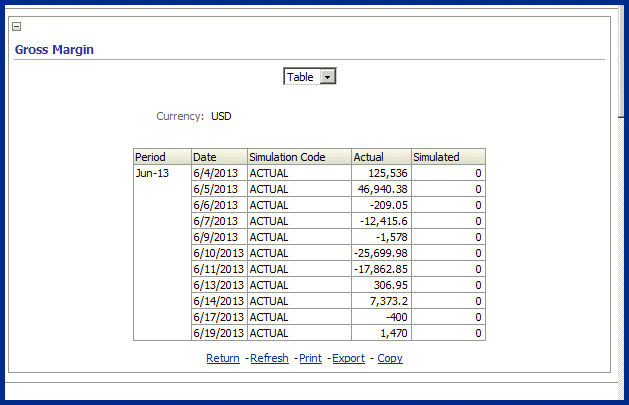This screenshot has width=629, height=405.
Task: Click the 7,373.2 actual value
Action: tap(381, 301)
